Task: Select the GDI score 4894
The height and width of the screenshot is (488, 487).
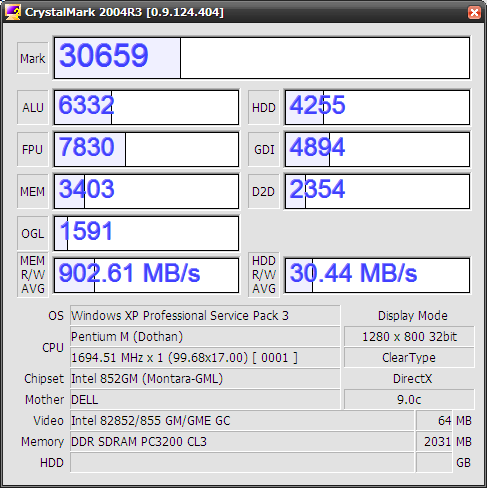Action: [377, 149]
